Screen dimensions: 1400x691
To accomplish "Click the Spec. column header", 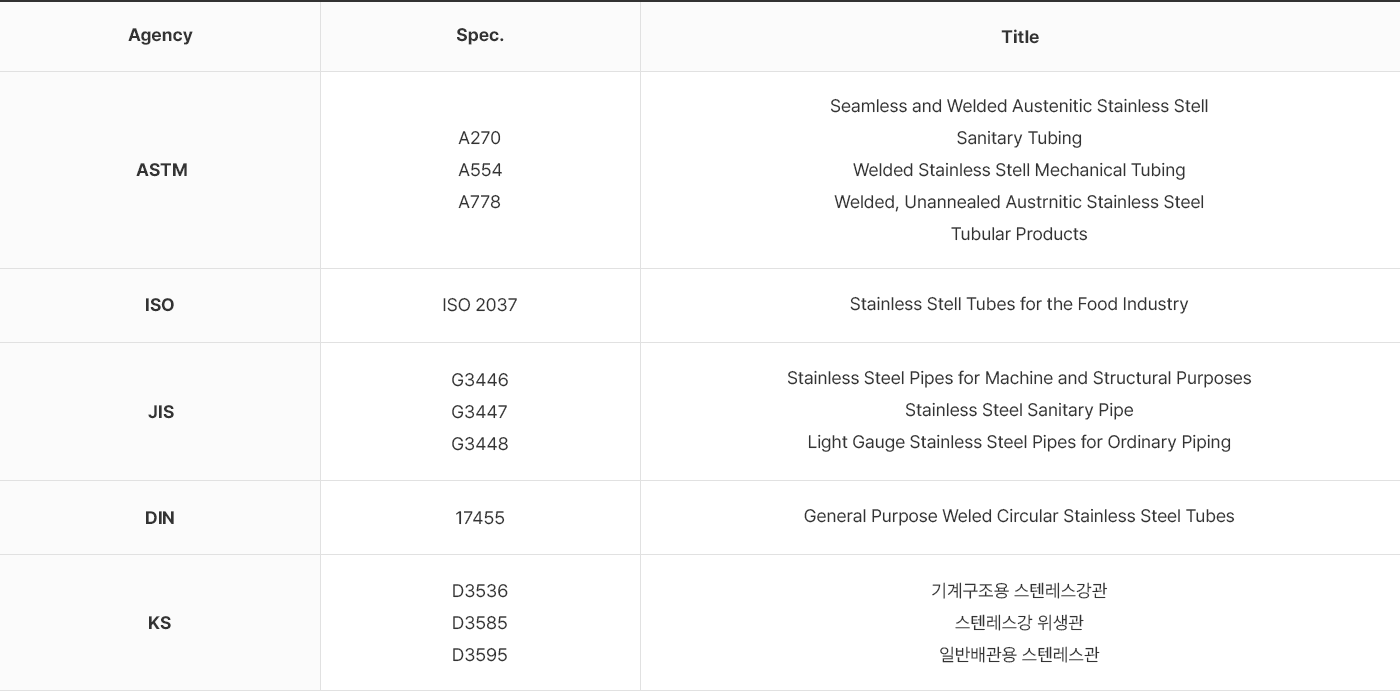I will coord(480,35).
